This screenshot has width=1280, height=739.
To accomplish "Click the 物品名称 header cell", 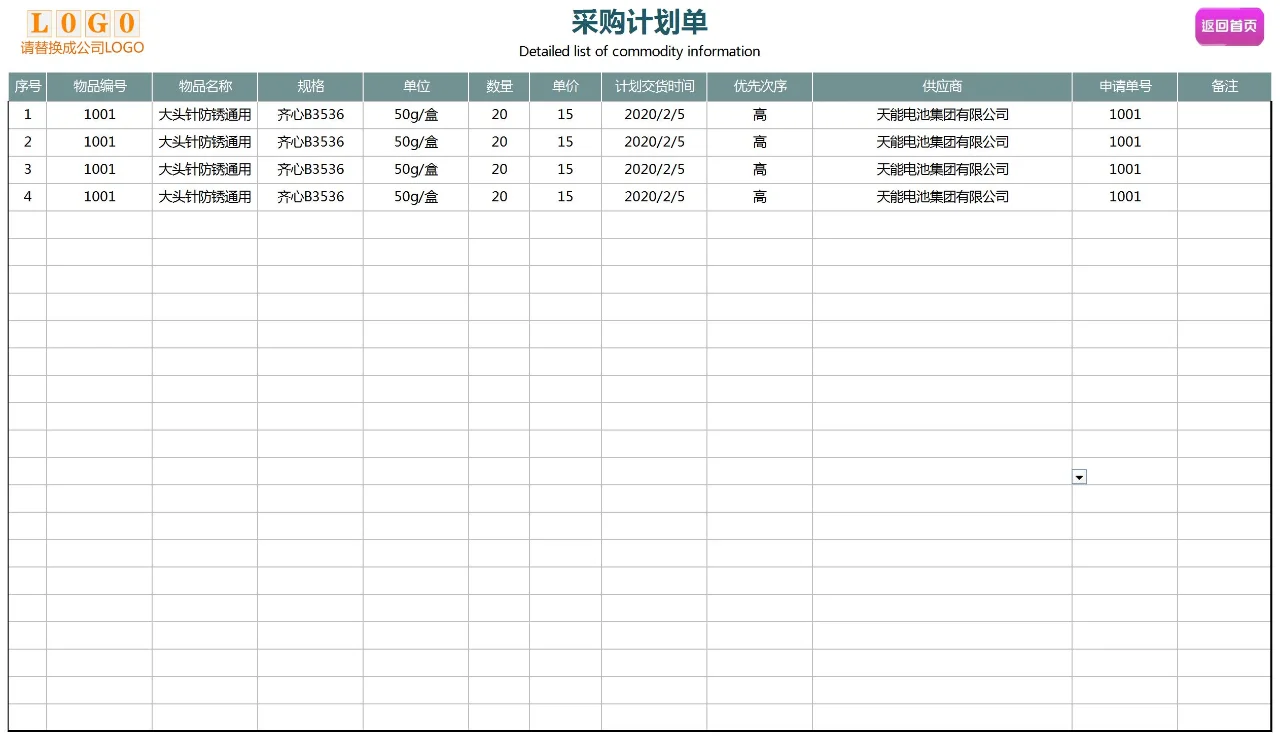I will pos(205,87).
